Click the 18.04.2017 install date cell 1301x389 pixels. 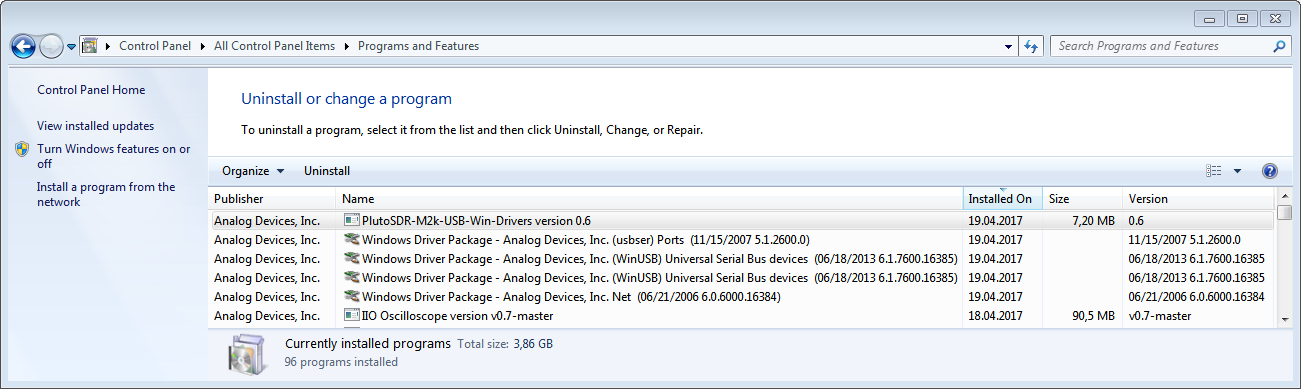(x=995, y=316)
